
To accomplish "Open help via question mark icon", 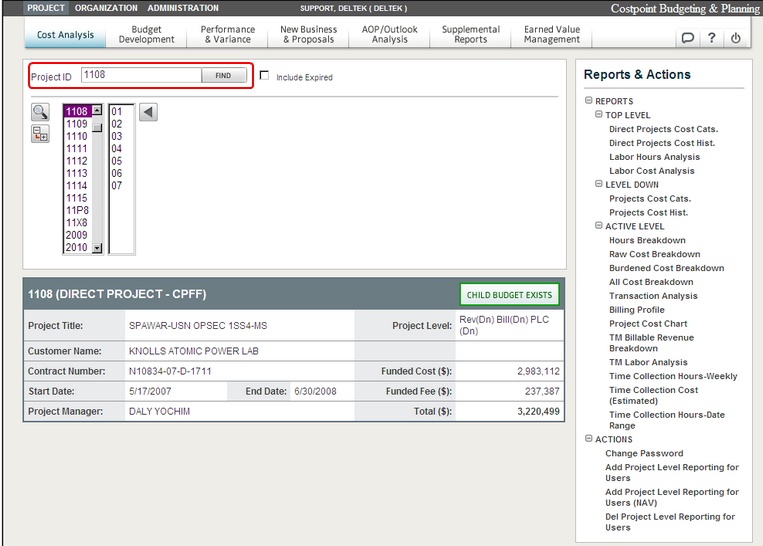I will (711, 38).
